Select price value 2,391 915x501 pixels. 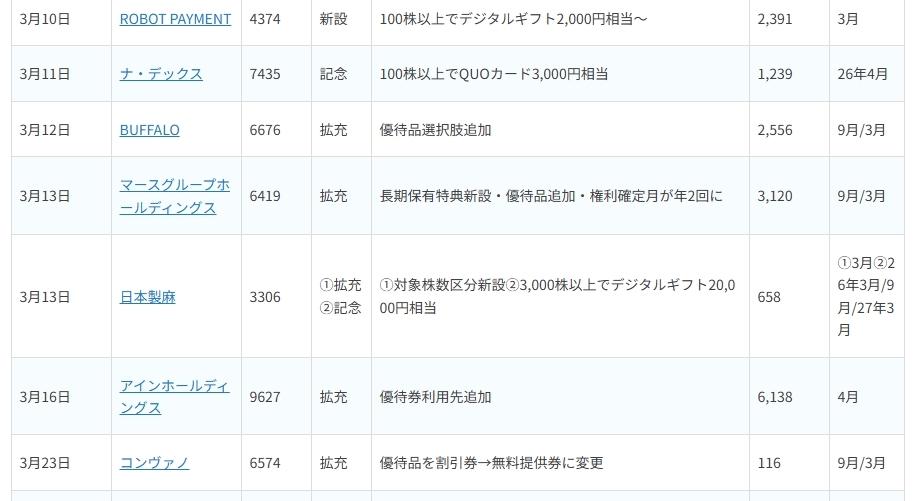tap(775, 19)
